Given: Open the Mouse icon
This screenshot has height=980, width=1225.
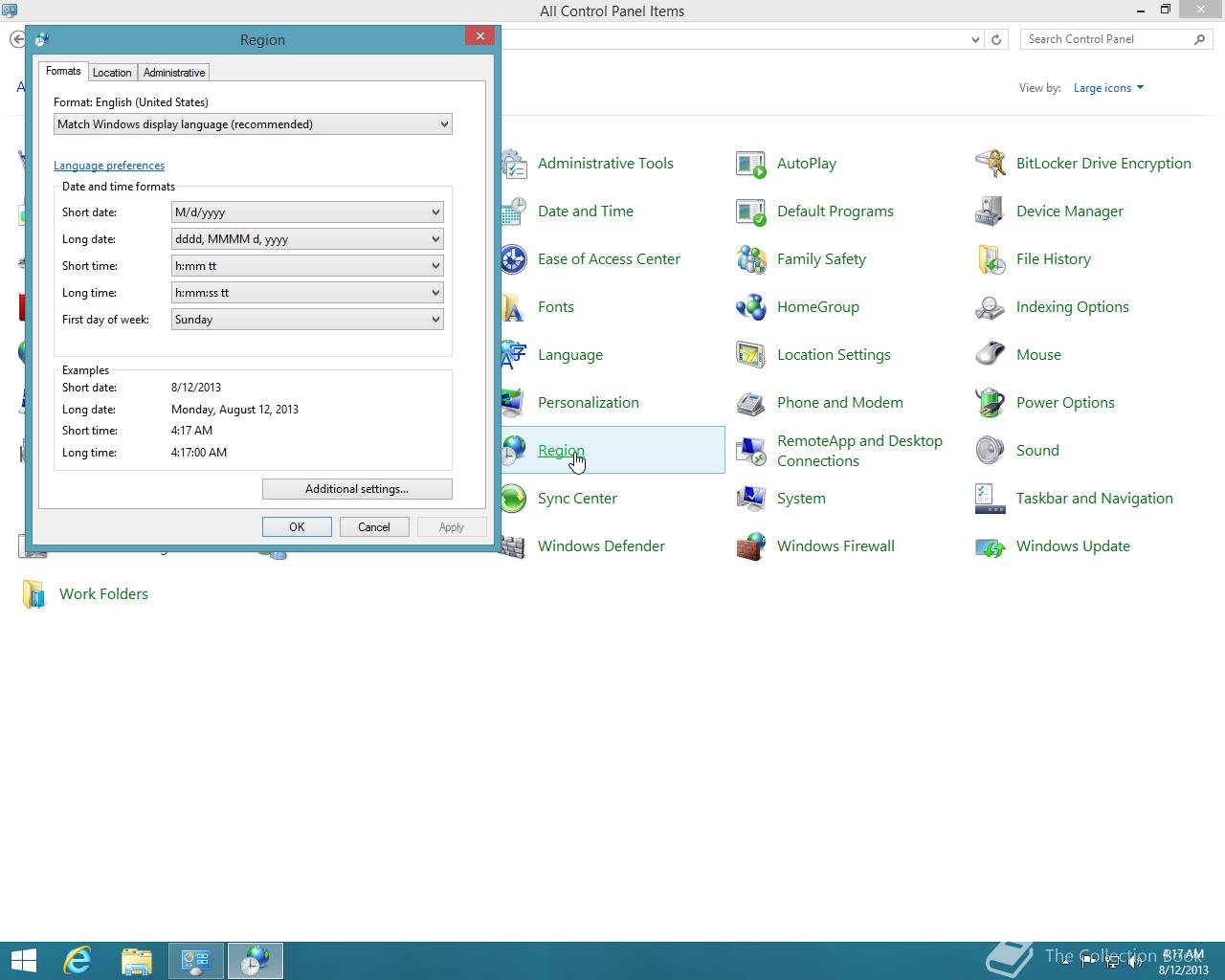Looking at the screenshot, I should [x=991, y=355].
